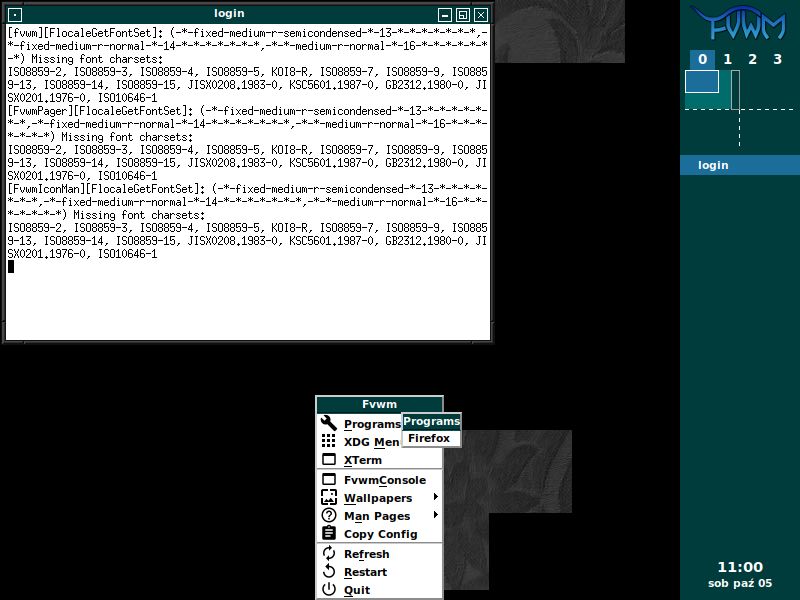Launch Firefox from Programs submenu

tap(431, 438)
